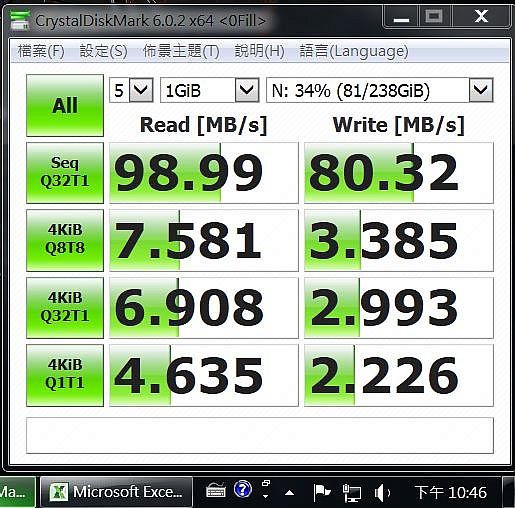This screenshot has width=515, height=508.
Task: Minimize the CrystalDiskMark window
Action: pyautogui.click(x=401, y=16)
